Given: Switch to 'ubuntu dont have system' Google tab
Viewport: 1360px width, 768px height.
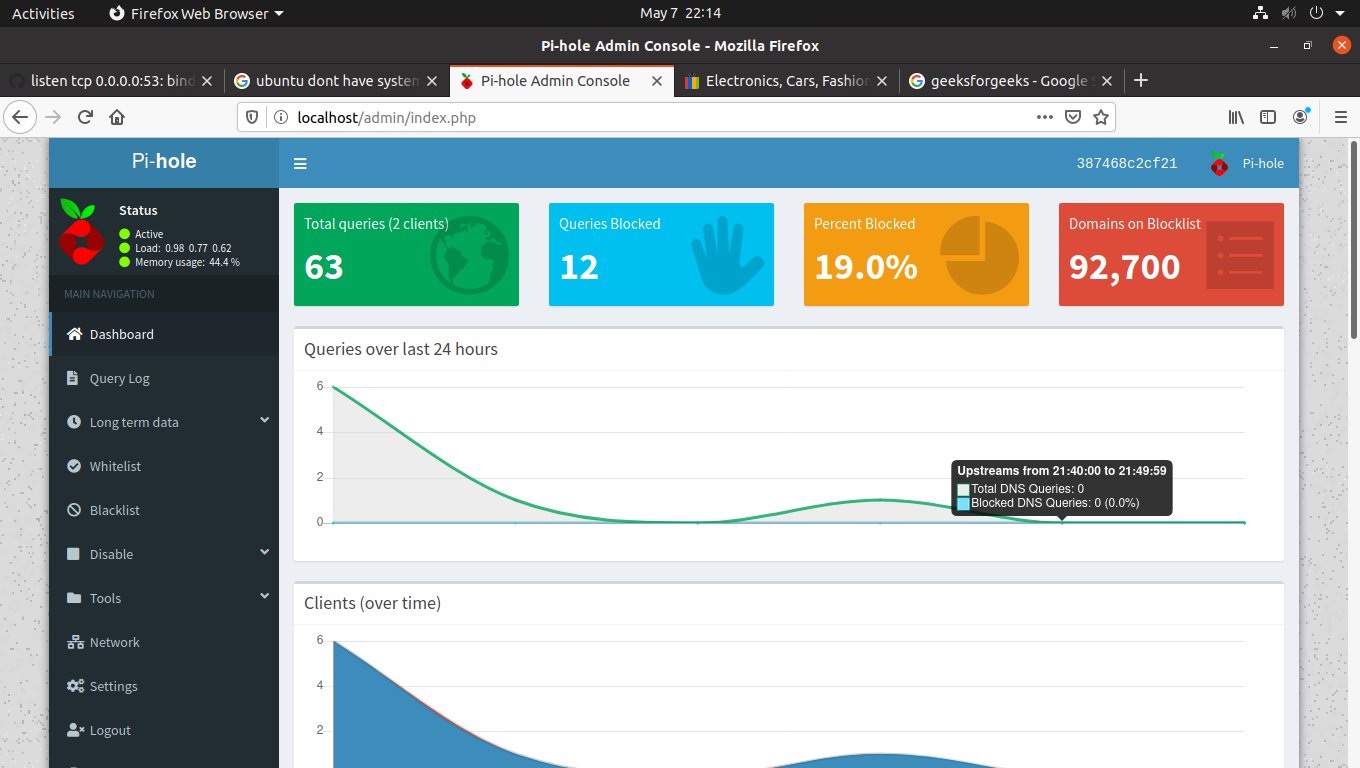Looking at the screenshot, I should [x=337, y=81].
